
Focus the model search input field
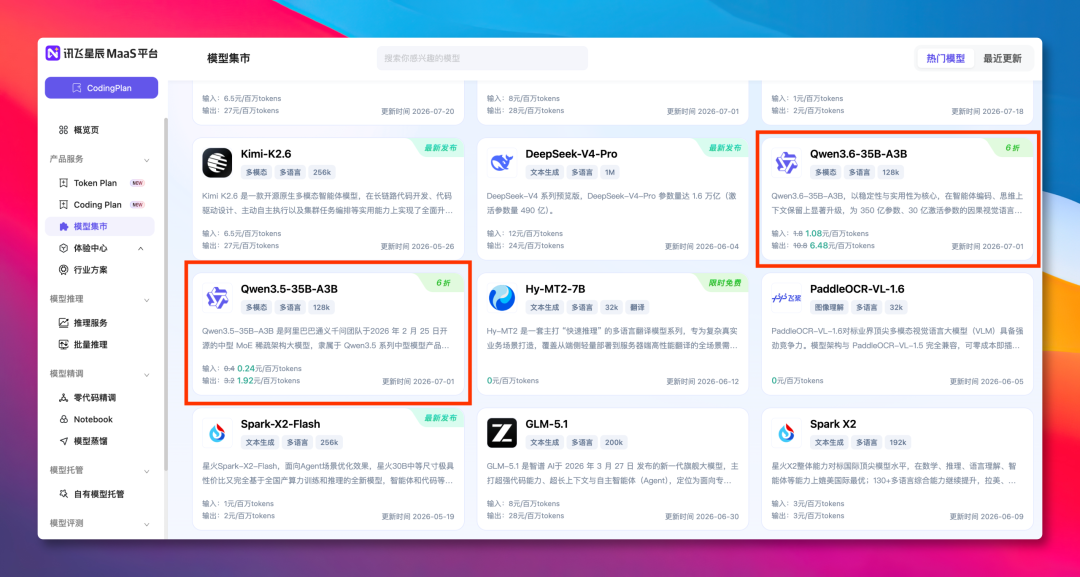point(482,59)
